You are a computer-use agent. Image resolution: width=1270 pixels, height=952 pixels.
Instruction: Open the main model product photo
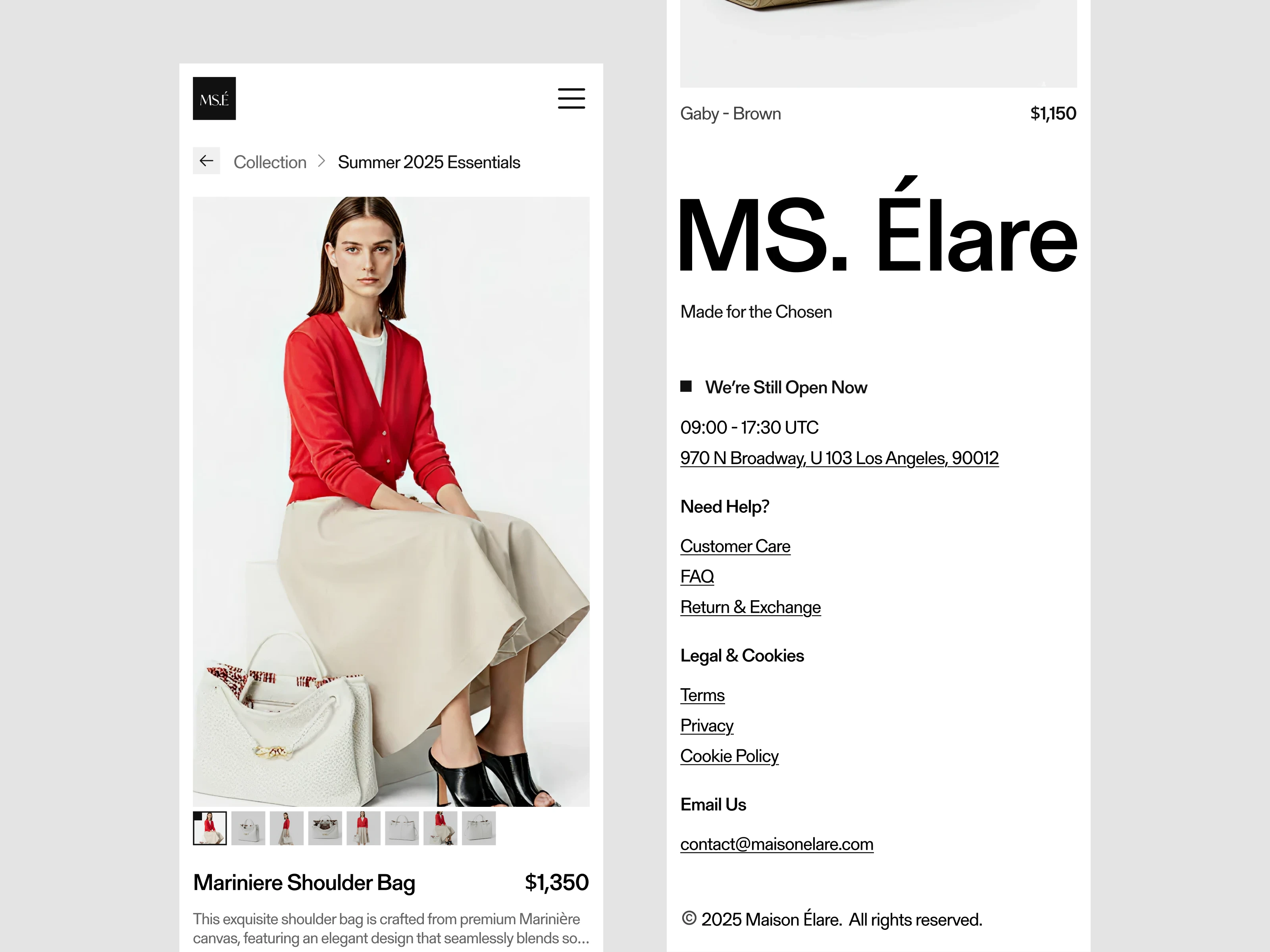[391, 501]
